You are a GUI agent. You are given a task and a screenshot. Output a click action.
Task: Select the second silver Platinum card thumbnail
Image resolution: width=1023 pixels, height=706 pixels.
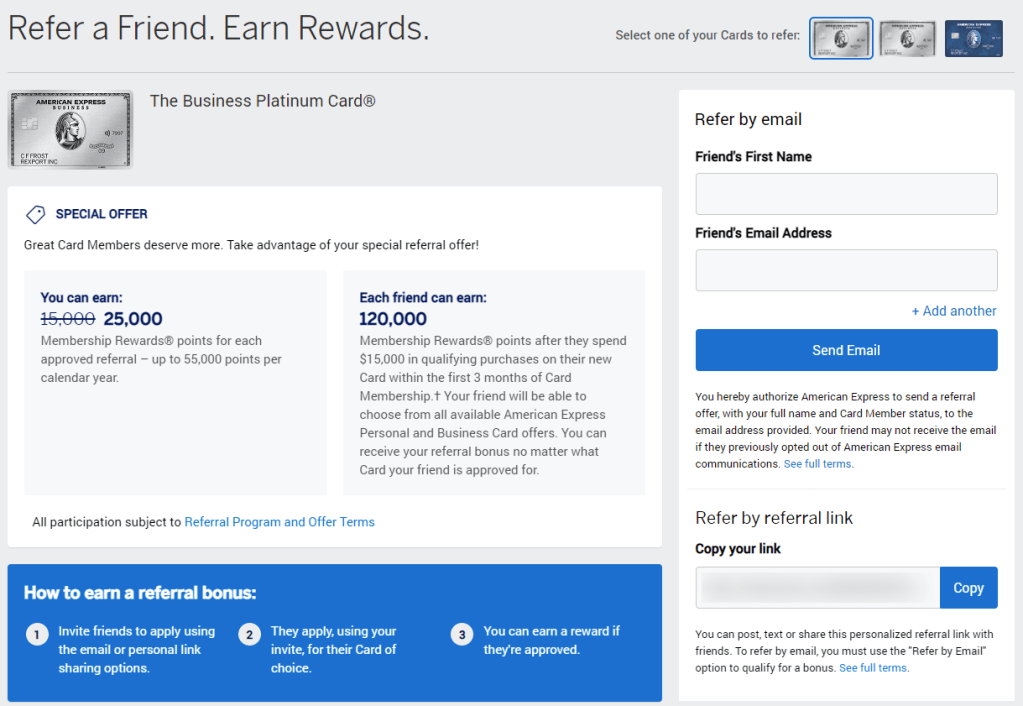click(x=906, y=38)
